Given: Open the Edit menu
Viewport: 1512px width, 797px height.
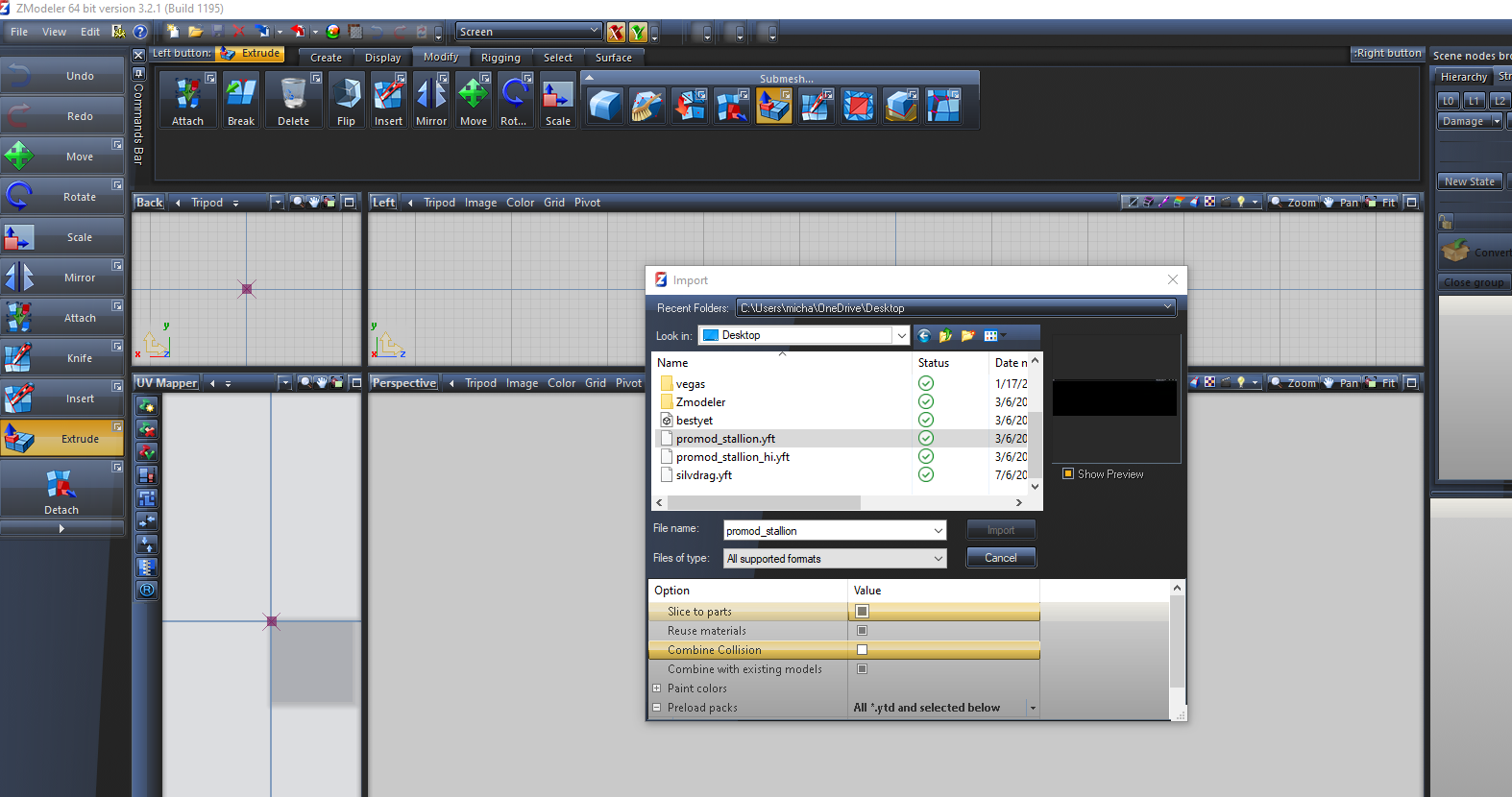Looking at the screenshot, I should tap(90, 32).
